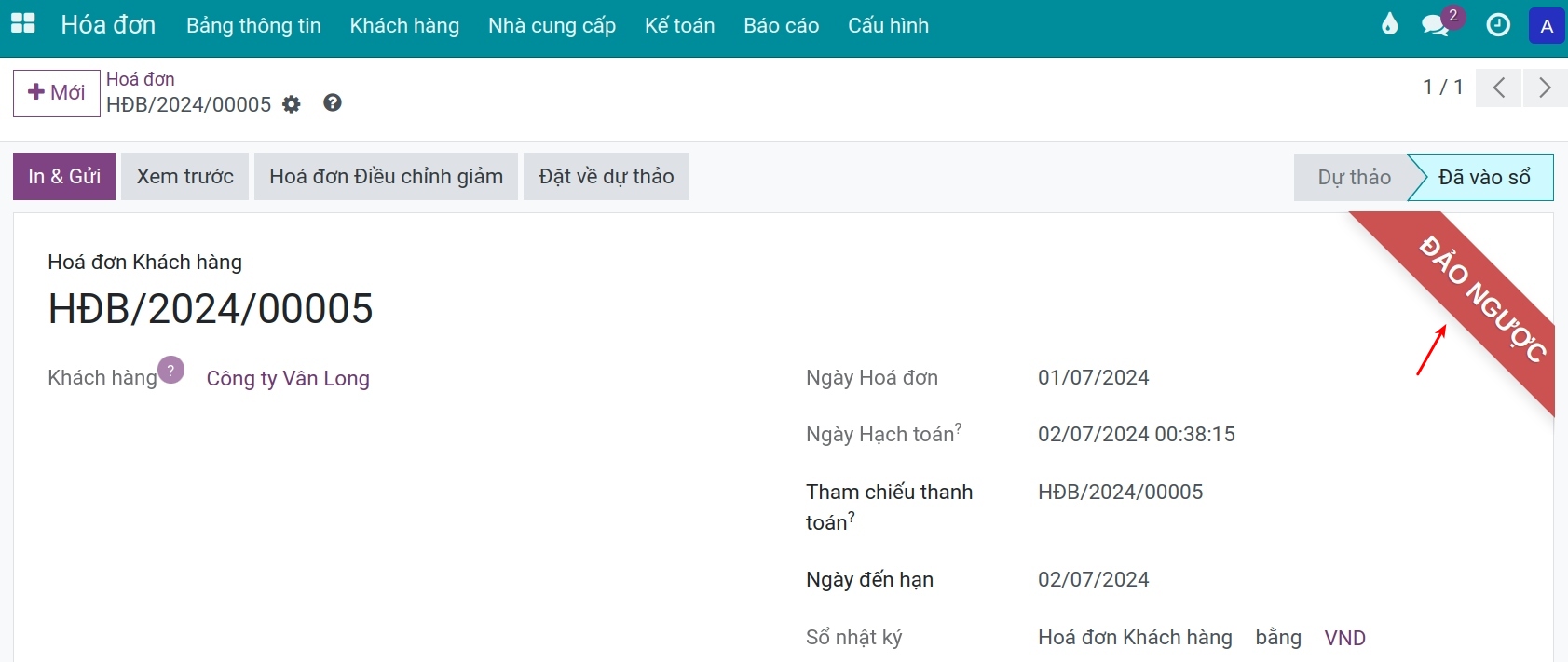The width and height of the screenshot is (1568, 662).
Task: Open Khách hàng menu
Action: point(404,26)
